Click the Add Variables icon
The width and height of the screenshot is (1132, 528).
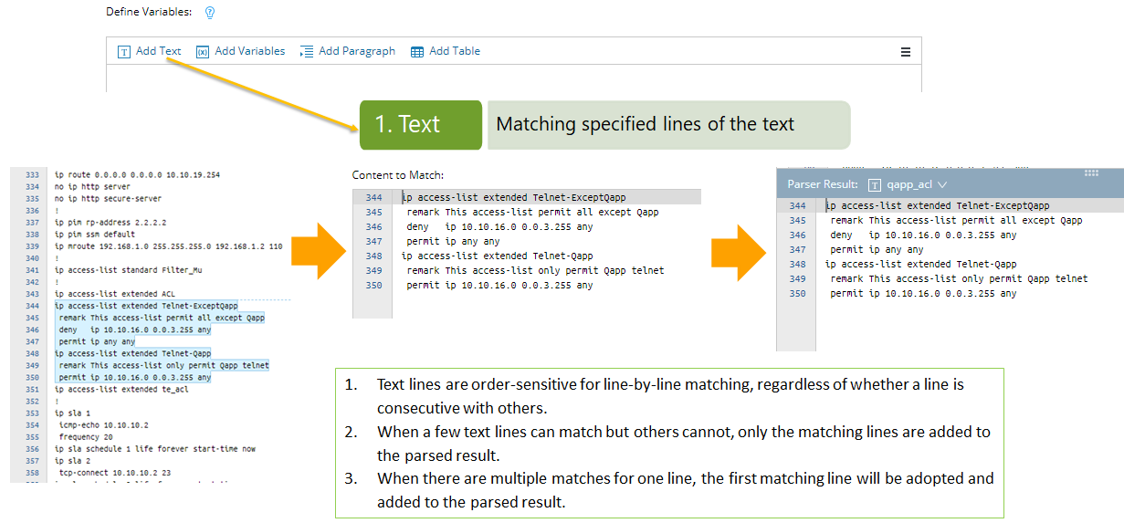(x=202, y=52)
